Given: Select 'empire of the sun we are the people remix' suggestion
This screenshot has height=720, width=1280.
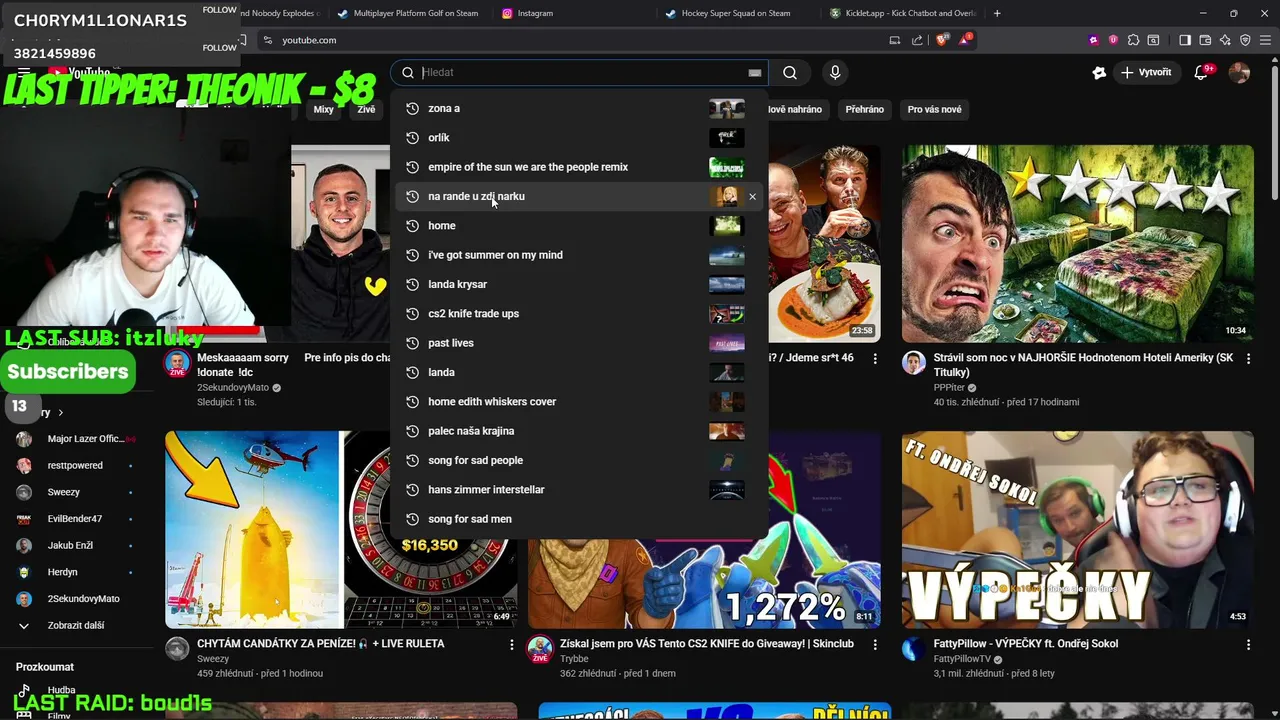Looking at the screenshot, I should [580, 167].
